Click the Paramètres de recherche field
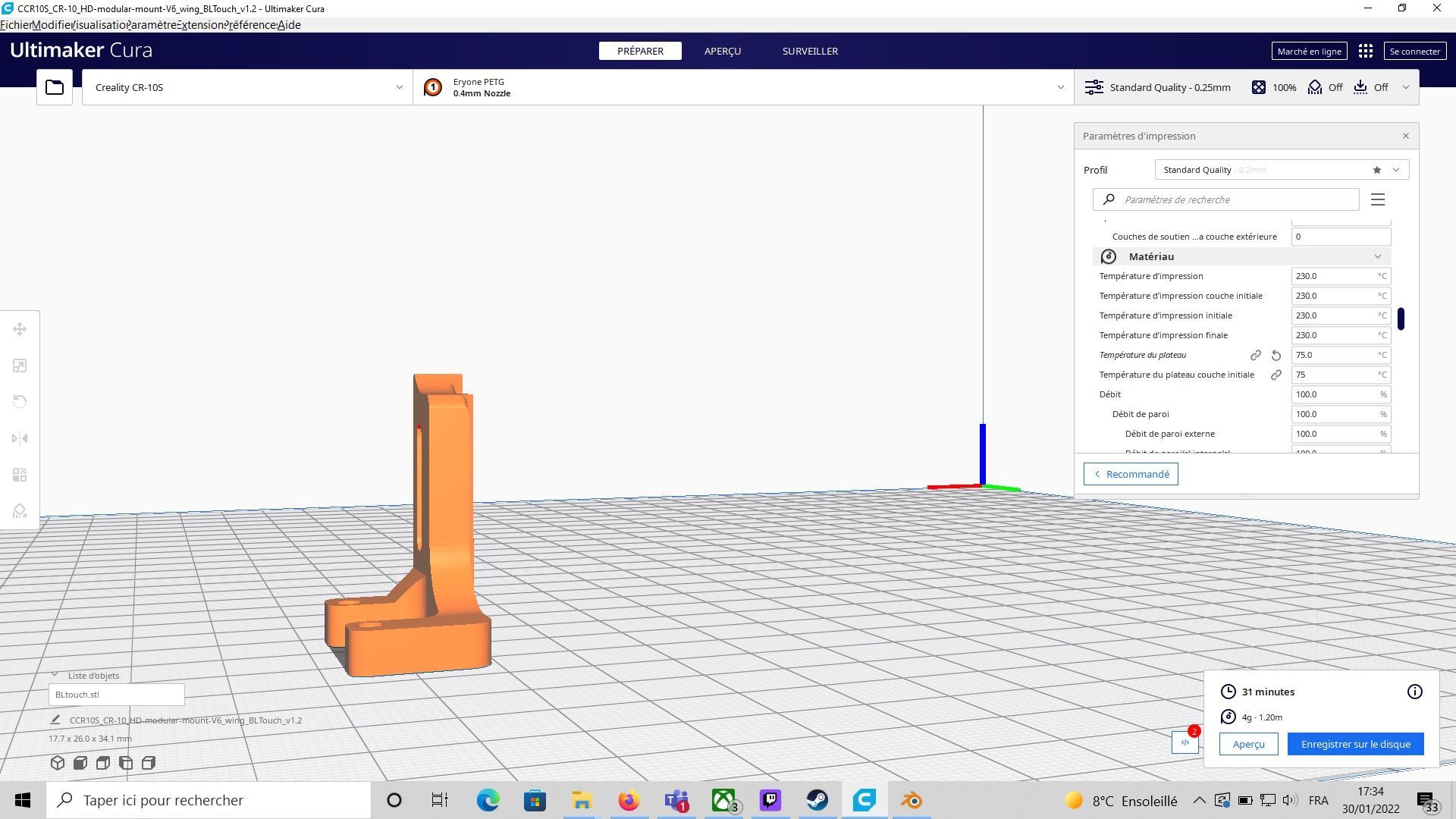 (1226, 199)
